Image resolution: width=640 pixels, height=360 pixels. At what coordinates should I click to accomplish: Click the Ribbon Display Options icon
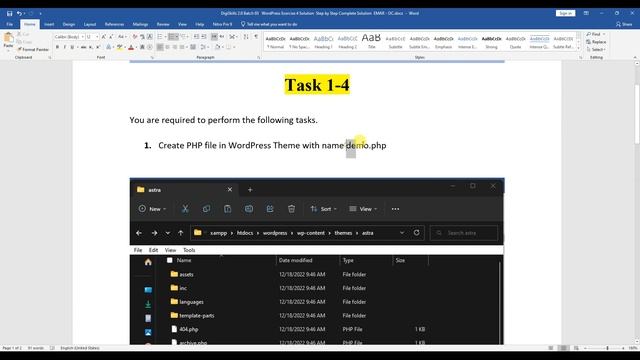click(x=586, y=13)
